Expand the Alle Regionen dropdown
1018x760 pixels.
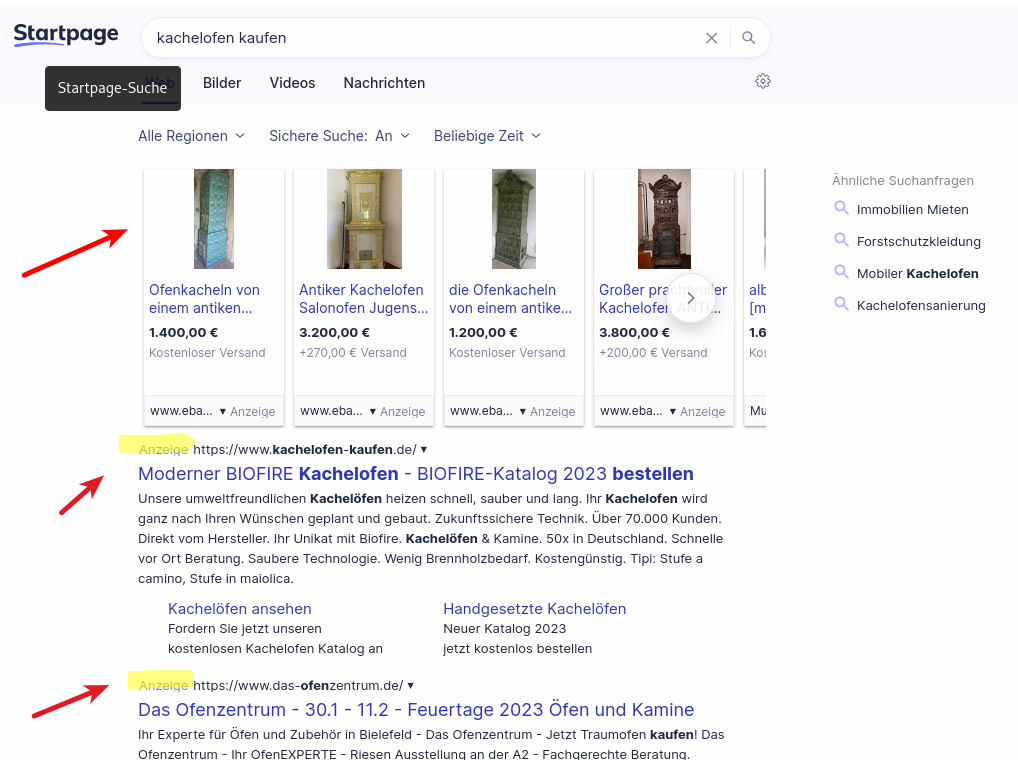pyautogui.click(x=192, y=136)
